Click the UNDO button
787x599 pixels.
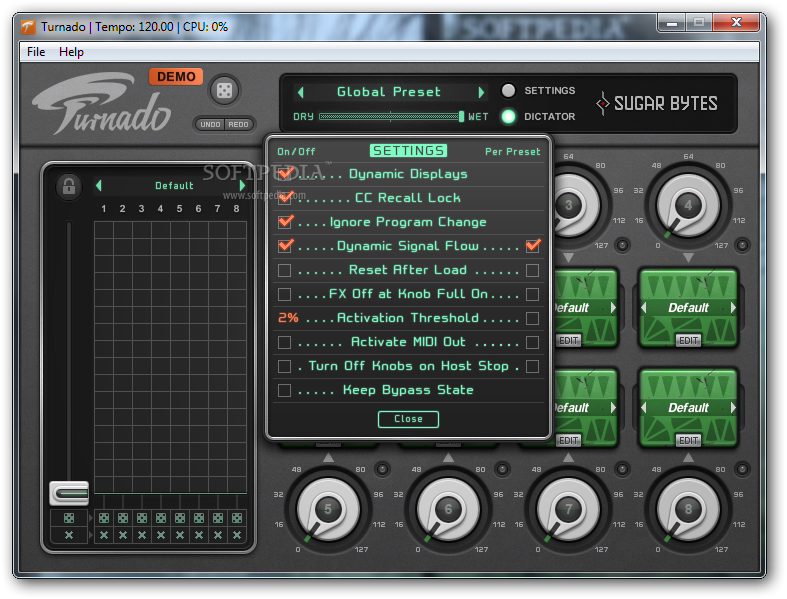point(210,125)
